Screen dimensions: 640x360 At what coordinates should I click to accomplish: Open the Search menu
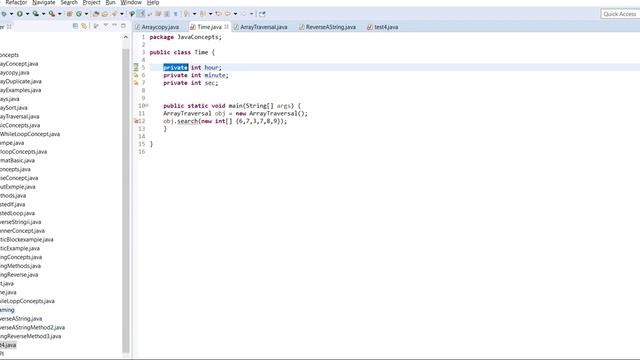point(69,2)
